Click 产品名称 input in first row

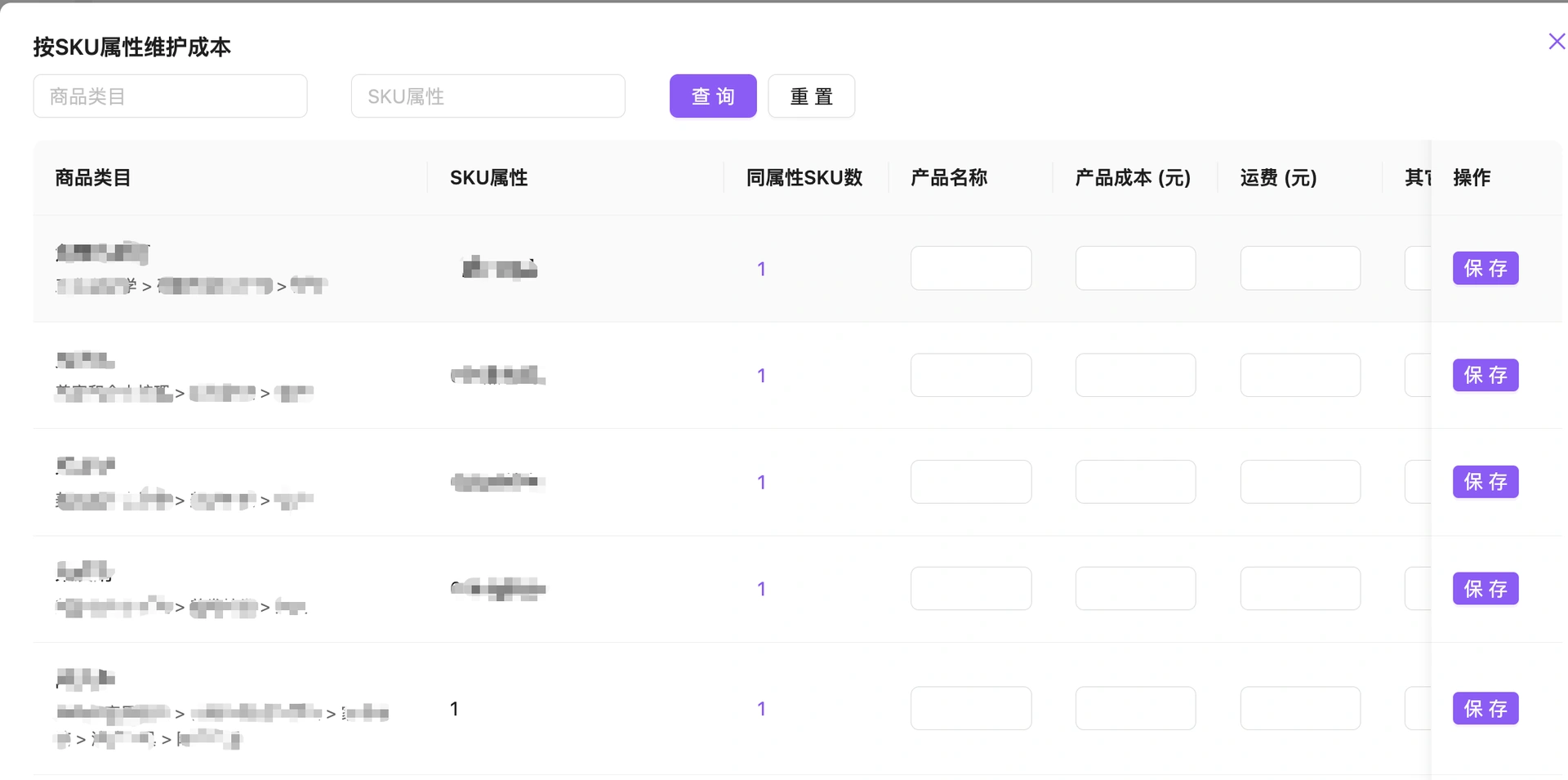point(971,268)
